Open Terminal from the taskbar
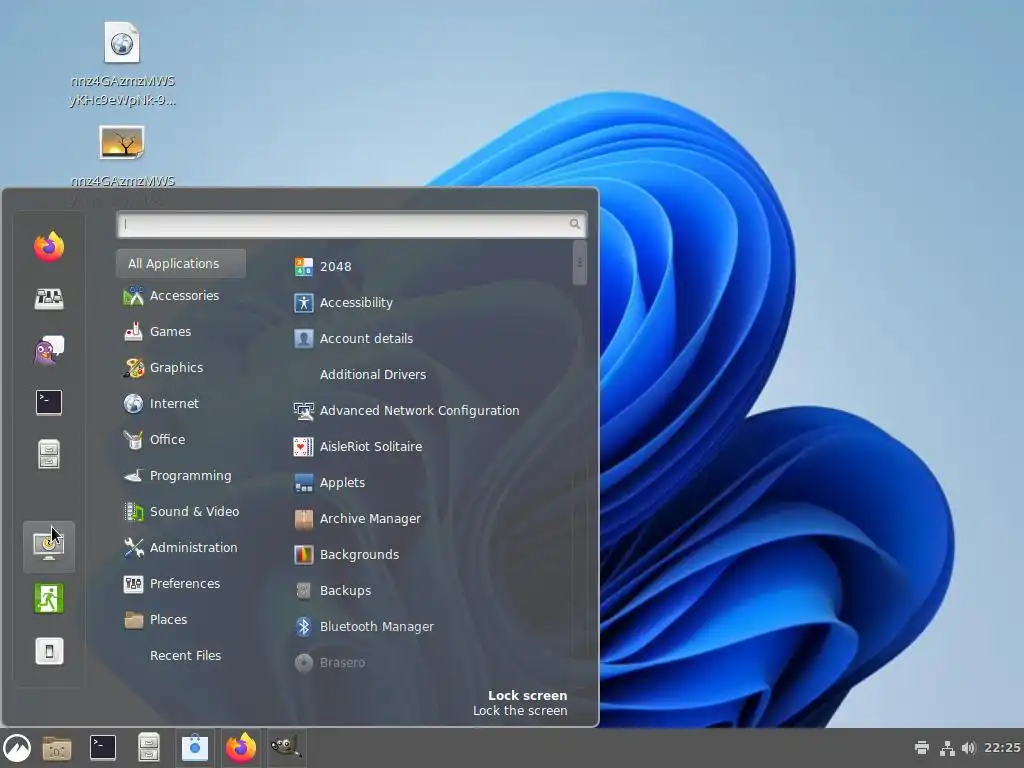 coord(103,748)
